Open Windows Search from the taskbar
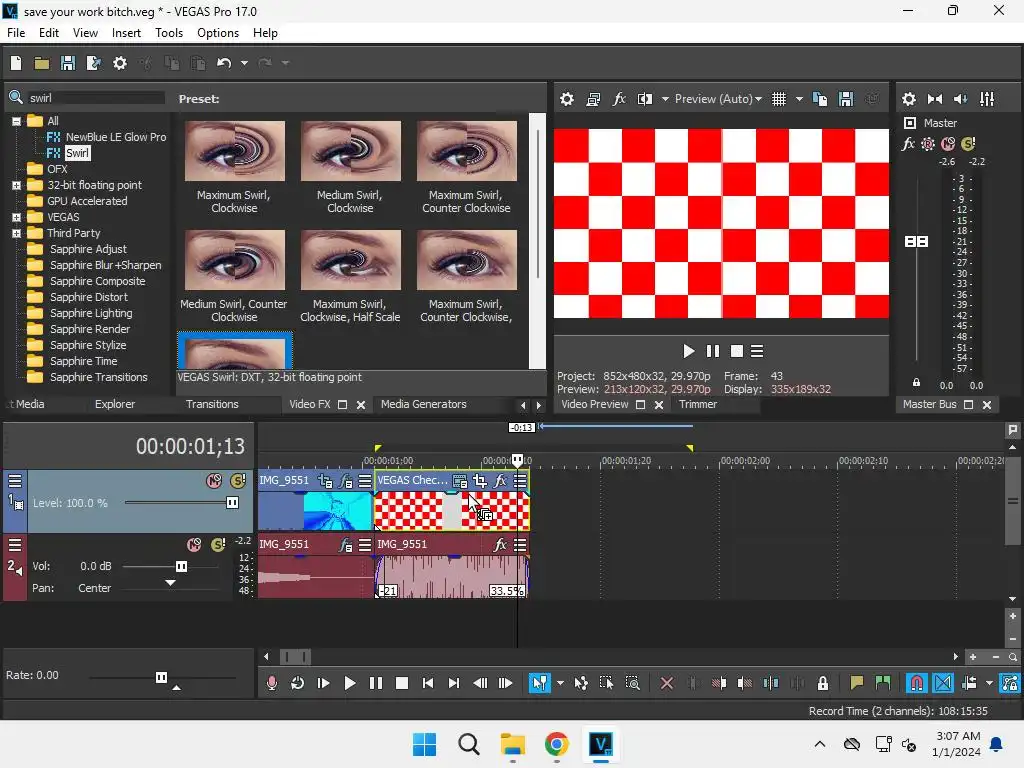Viewport: 1024px width, 768px height. [x=468, y=744]
